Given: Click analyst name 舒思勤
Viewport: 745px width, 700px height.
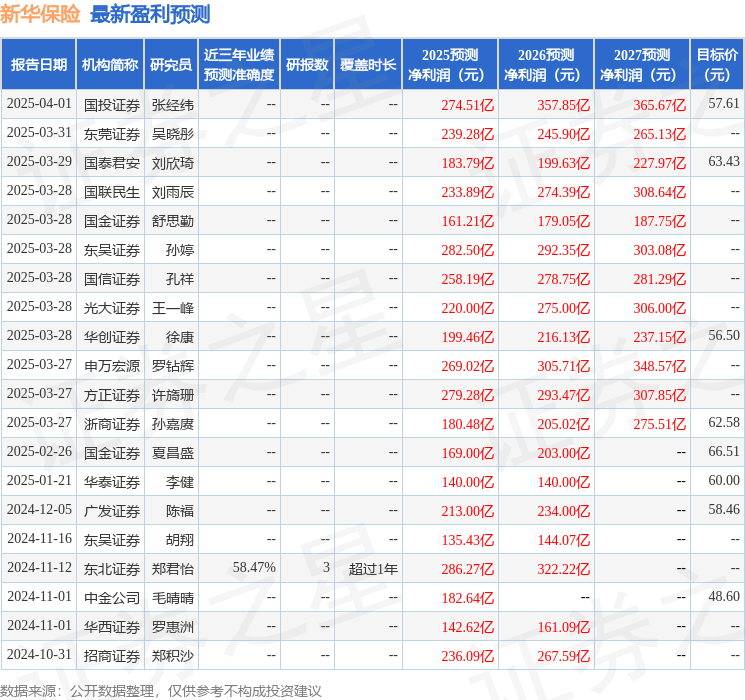Looking at the screenshot, I should pyautogui.click(x=172, y=221).
